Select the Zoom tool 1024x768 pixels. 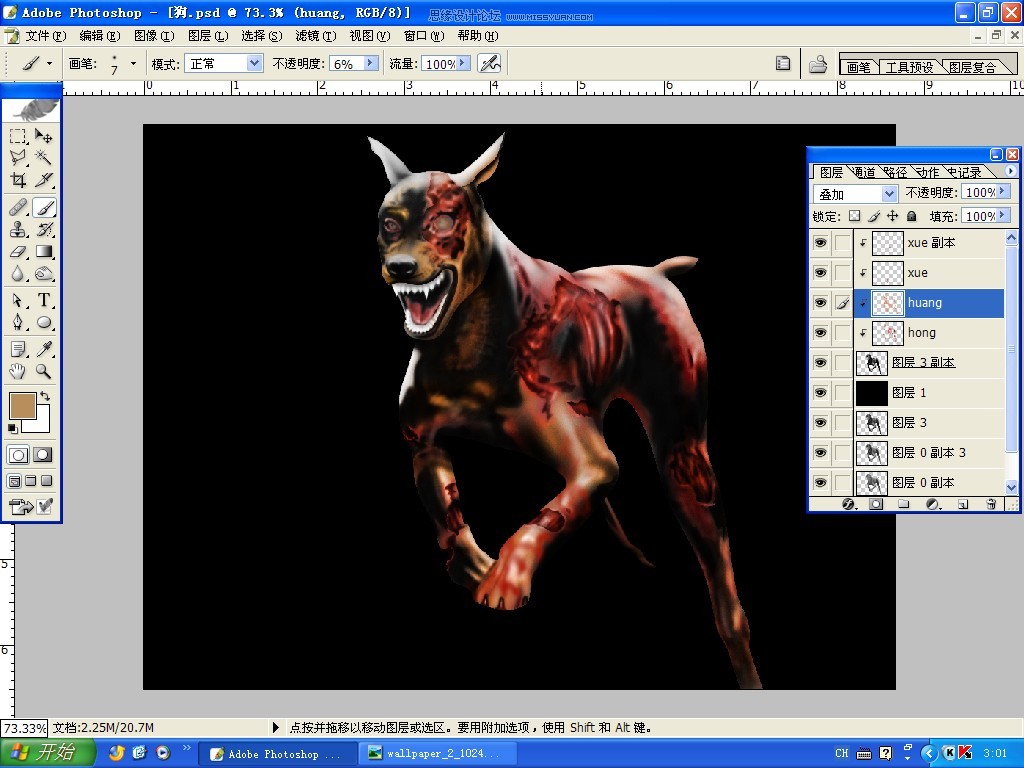click(x=44, y=372)
